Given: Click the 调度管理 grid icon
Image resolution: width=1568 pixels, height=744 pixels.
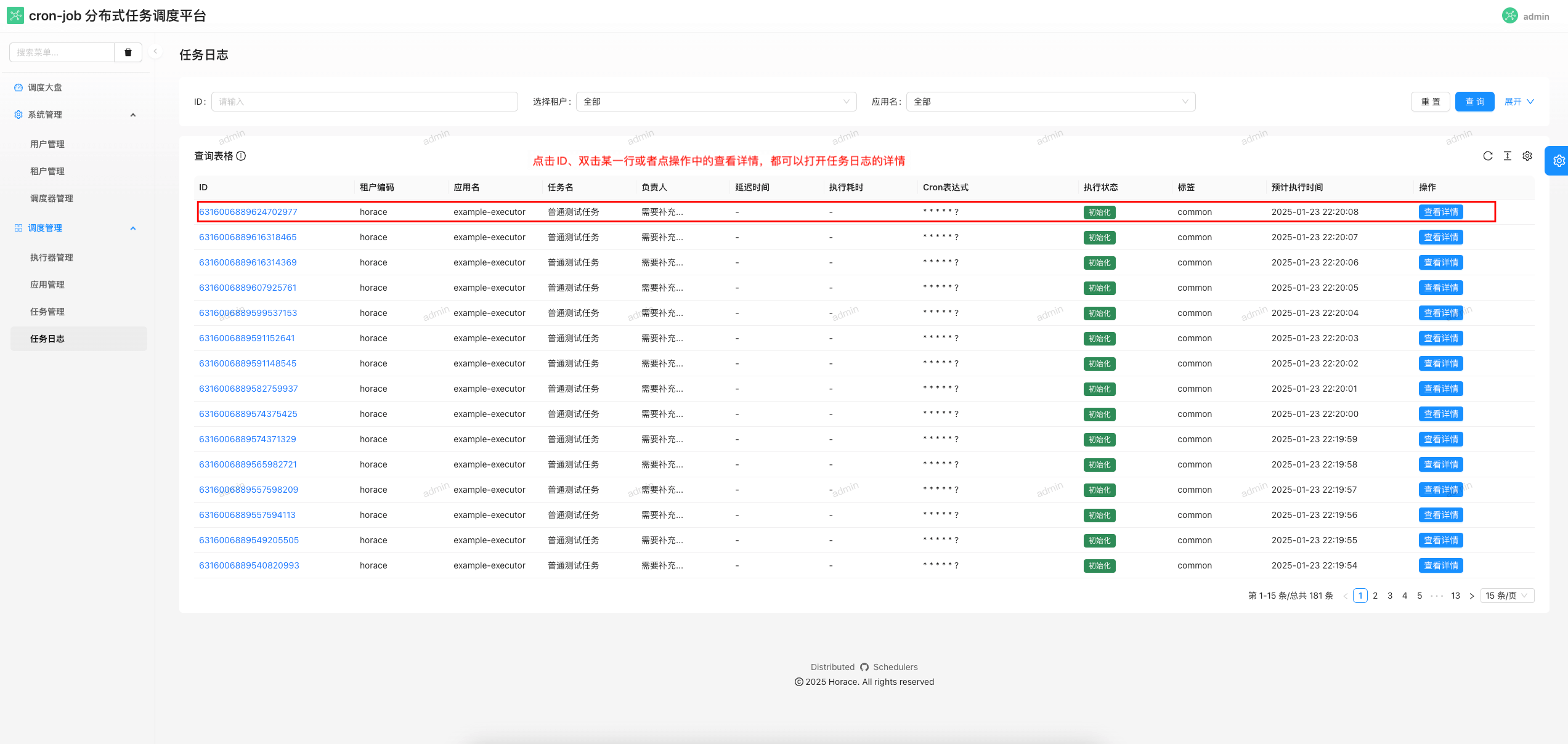Looking at the screenshot, I should pyautogui.click(x=18, y=228).
